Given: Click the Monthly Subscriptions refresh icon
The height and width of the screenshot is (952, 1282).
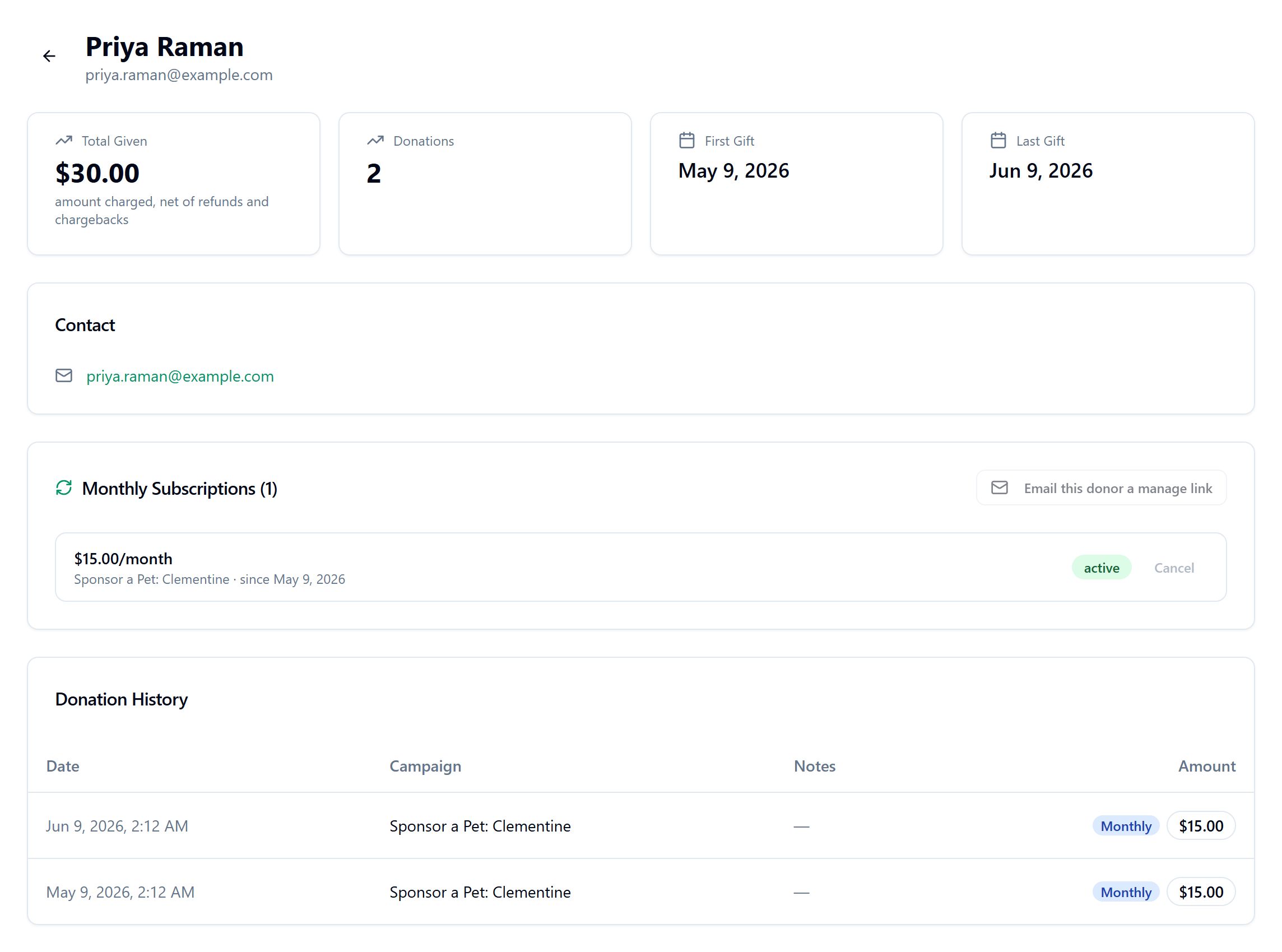Looking at the screenshot, I should pos(64,487).
